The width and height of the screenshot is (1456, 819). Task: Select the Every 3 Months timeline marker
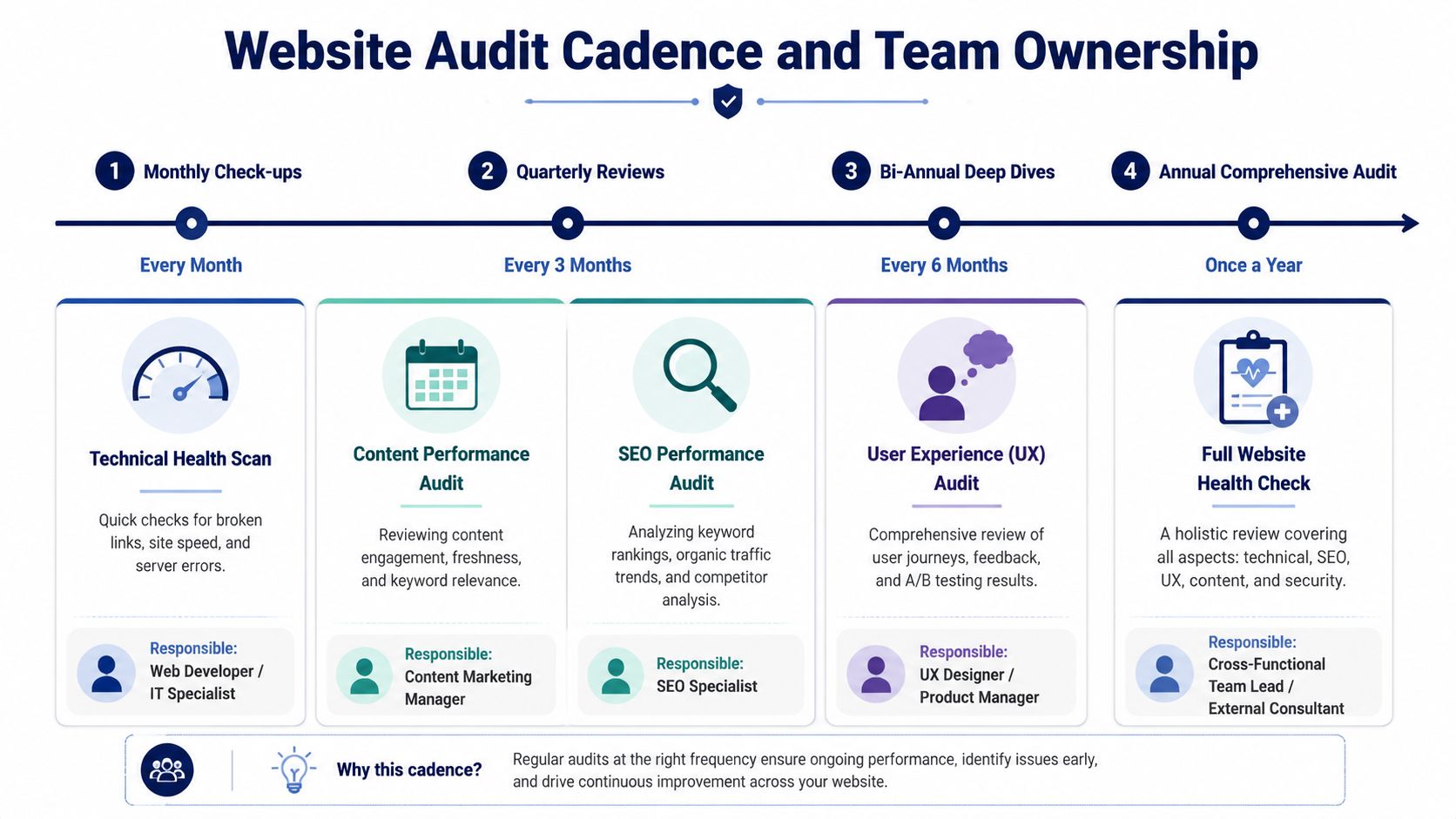[568, 224]
